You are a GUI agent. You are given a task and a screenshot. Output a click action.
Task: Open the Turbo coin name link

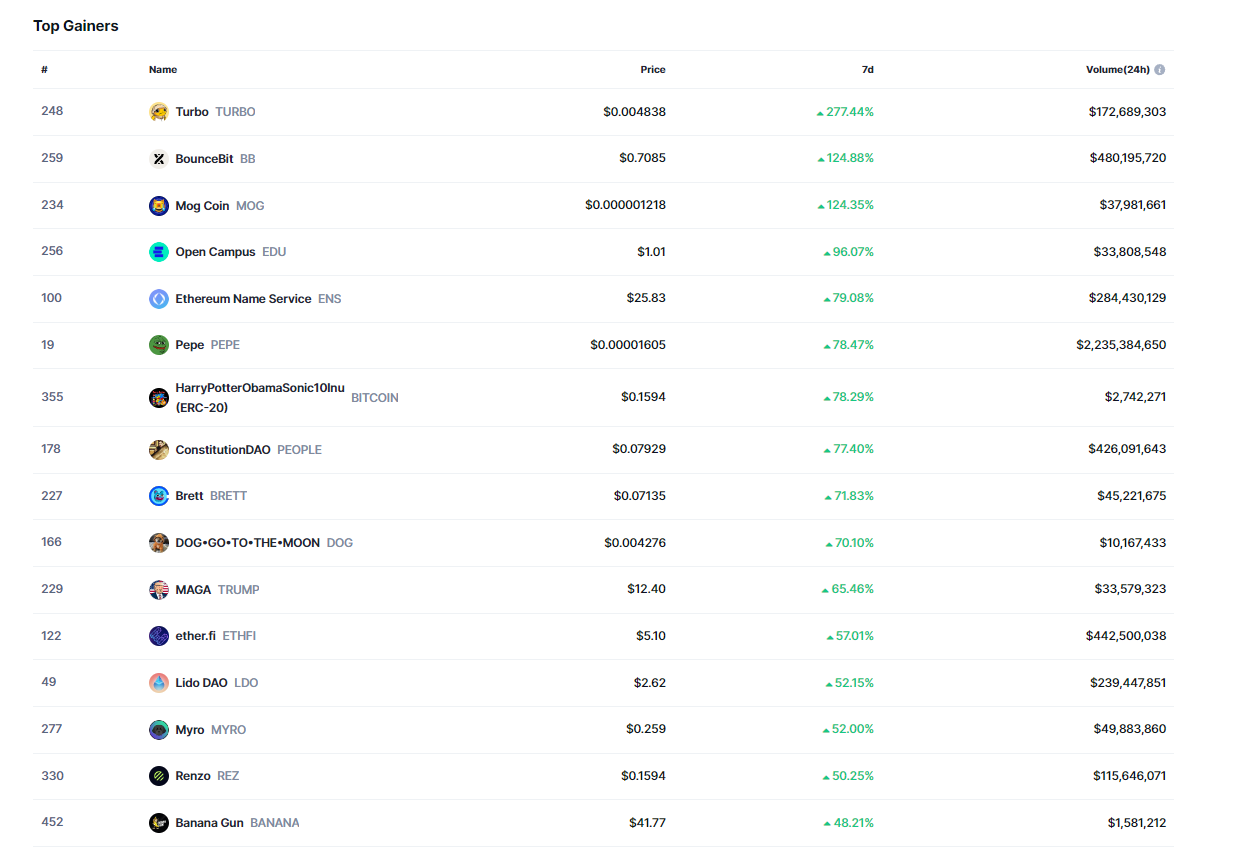pyautogui.click(x=192, y=112)
